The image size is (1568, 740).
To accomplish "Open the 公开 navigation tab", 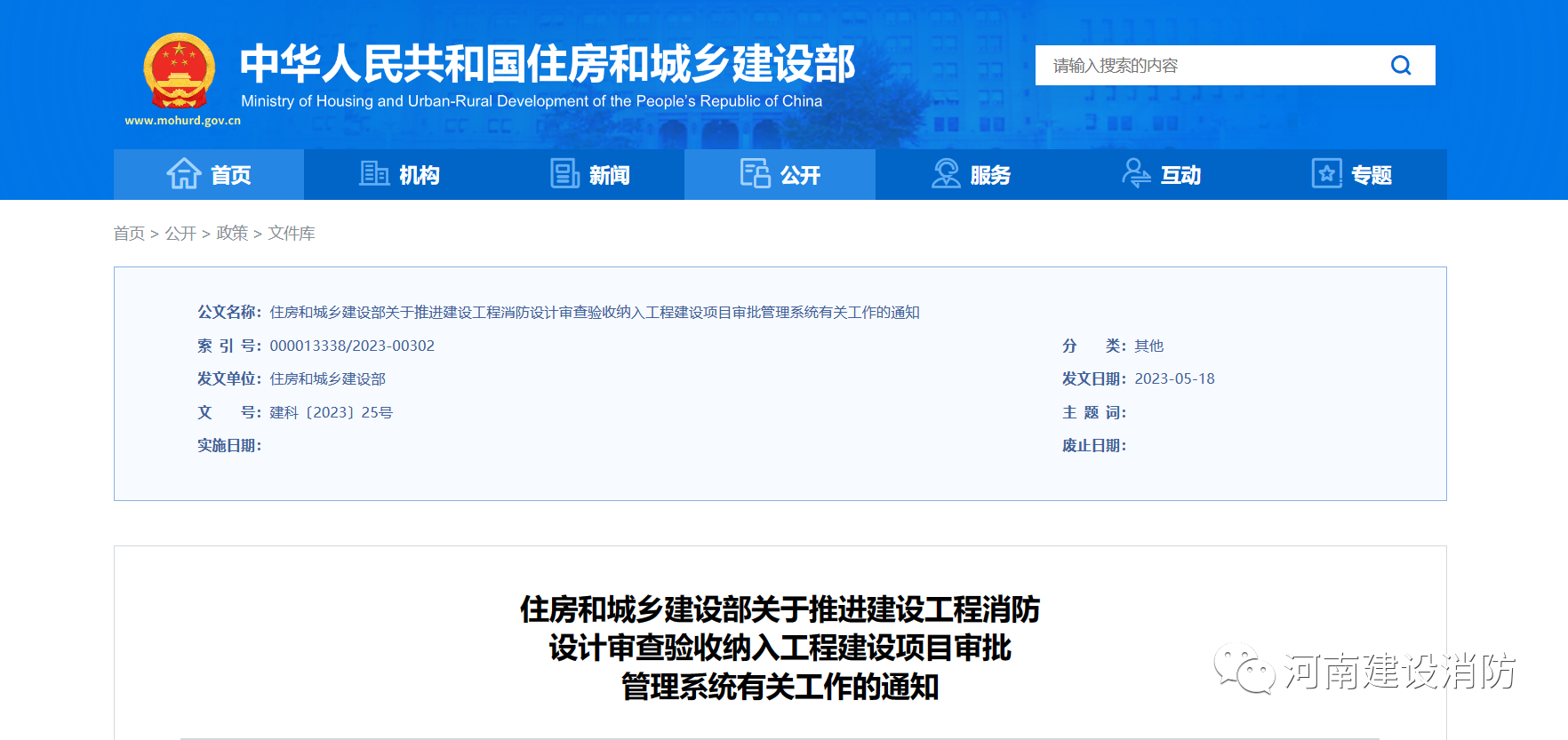I will coord(780,174).
